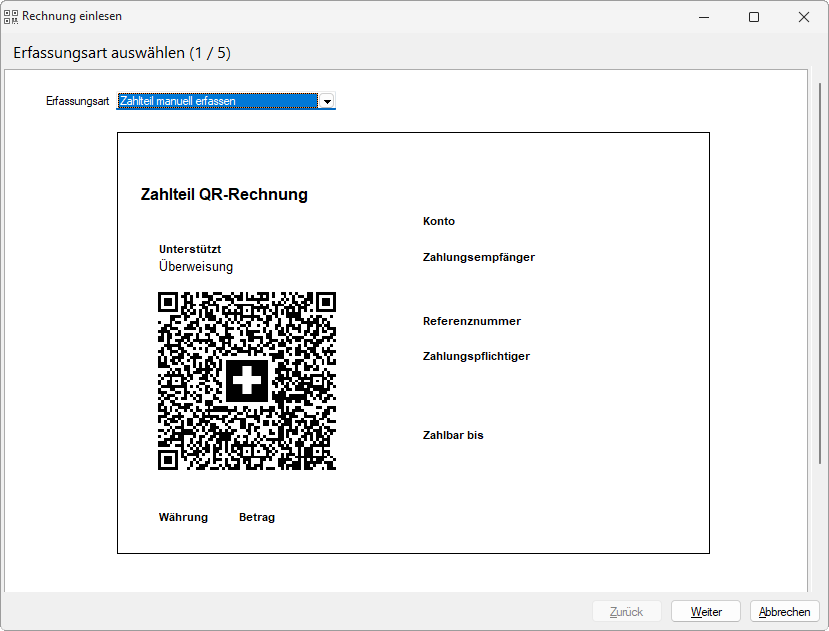
Task: Close the Rechnung einlesen dialog
Action: [803, 17]
